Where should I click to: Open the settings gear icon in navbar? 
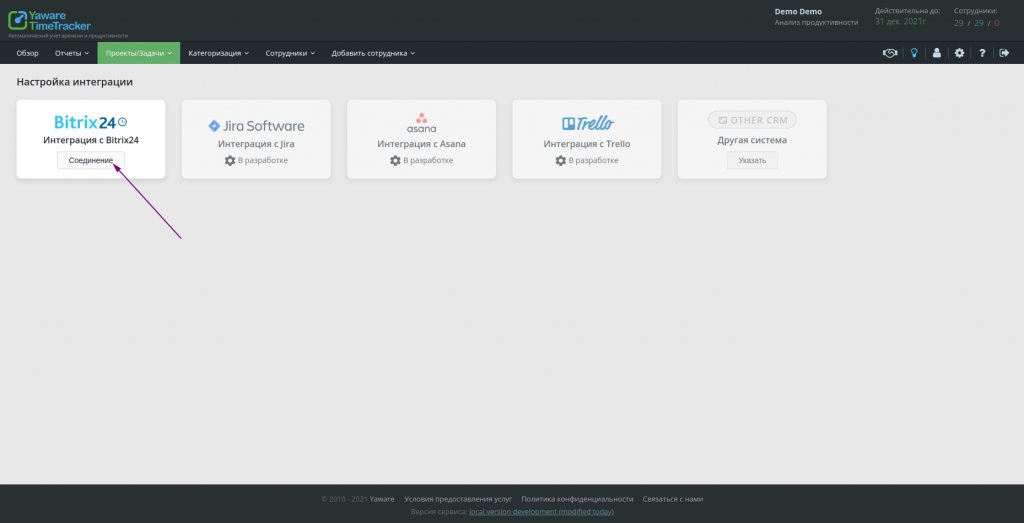click(x=959, y=53)
